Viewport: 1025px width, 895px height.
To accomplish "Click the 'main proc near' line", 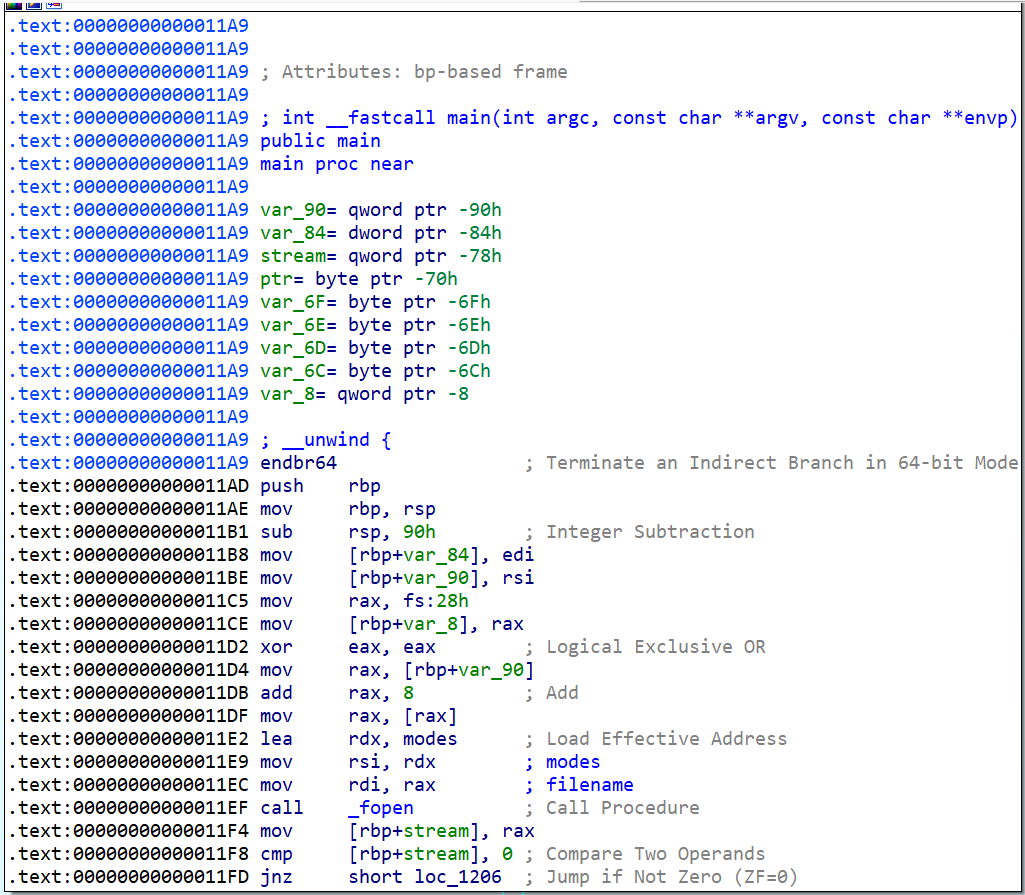I will [337, 164].
